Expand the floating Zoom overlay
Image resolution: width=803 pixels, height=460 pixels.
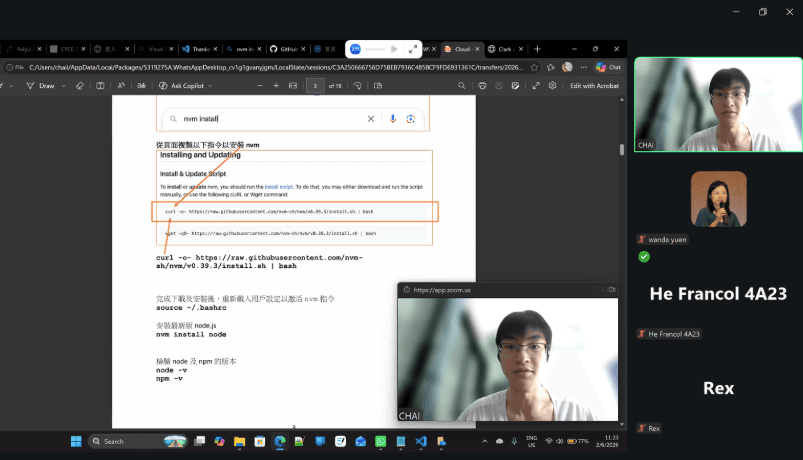tap(413, 49)
